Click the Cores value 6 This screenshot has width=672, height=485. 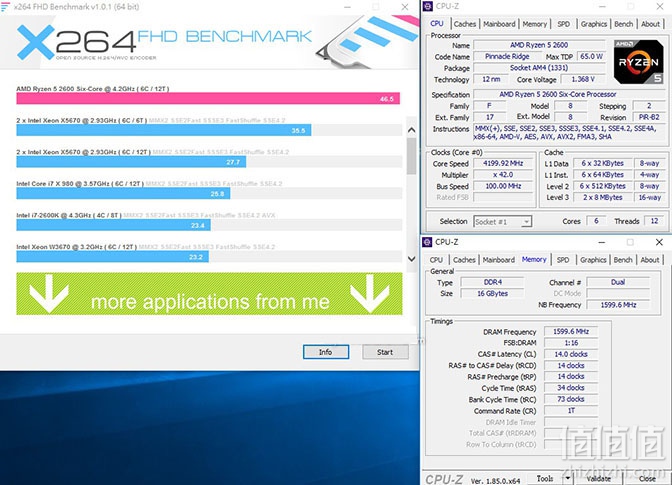click(596, 221)
